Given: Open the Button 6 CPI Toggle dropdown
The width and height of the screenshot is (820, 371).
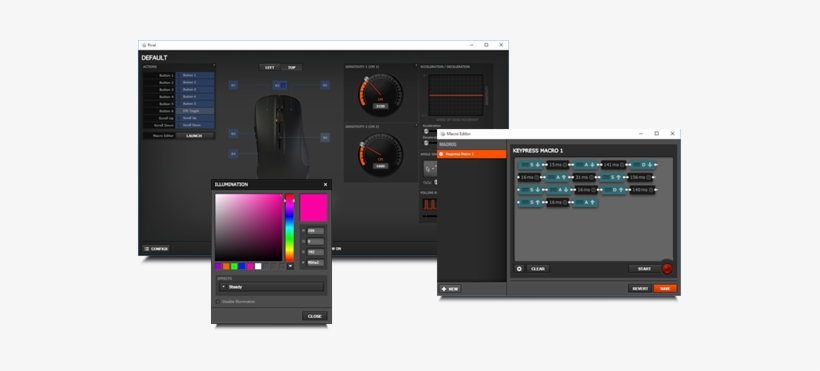Looking at the screenshot, I should (x=195, y=111).
